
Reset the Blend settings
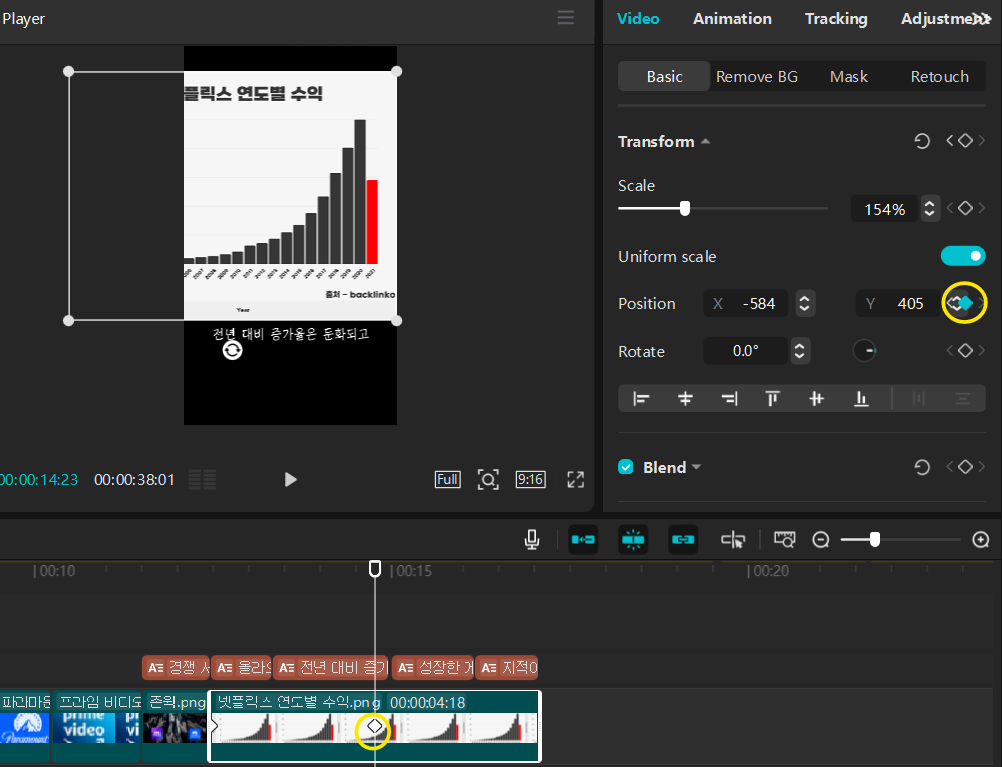point(921,467)
